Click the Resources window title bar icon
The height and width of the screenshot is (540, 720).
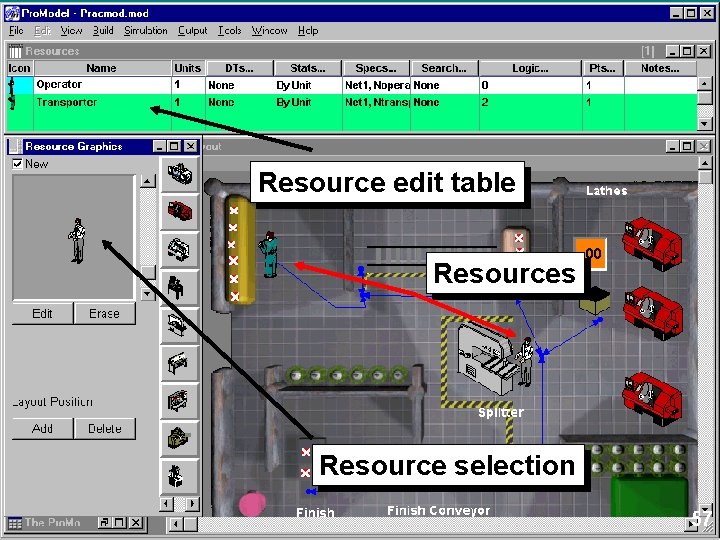click(x=15, y=51)
